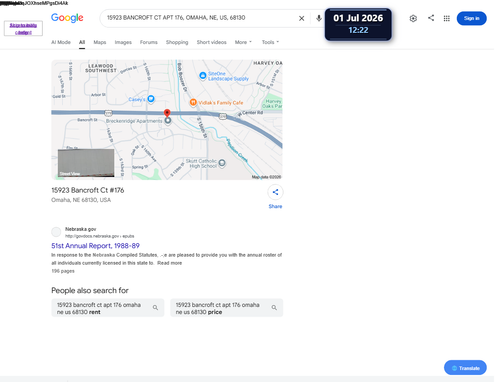
Task: Open the Google apps grid
Action: click(447, 18)
